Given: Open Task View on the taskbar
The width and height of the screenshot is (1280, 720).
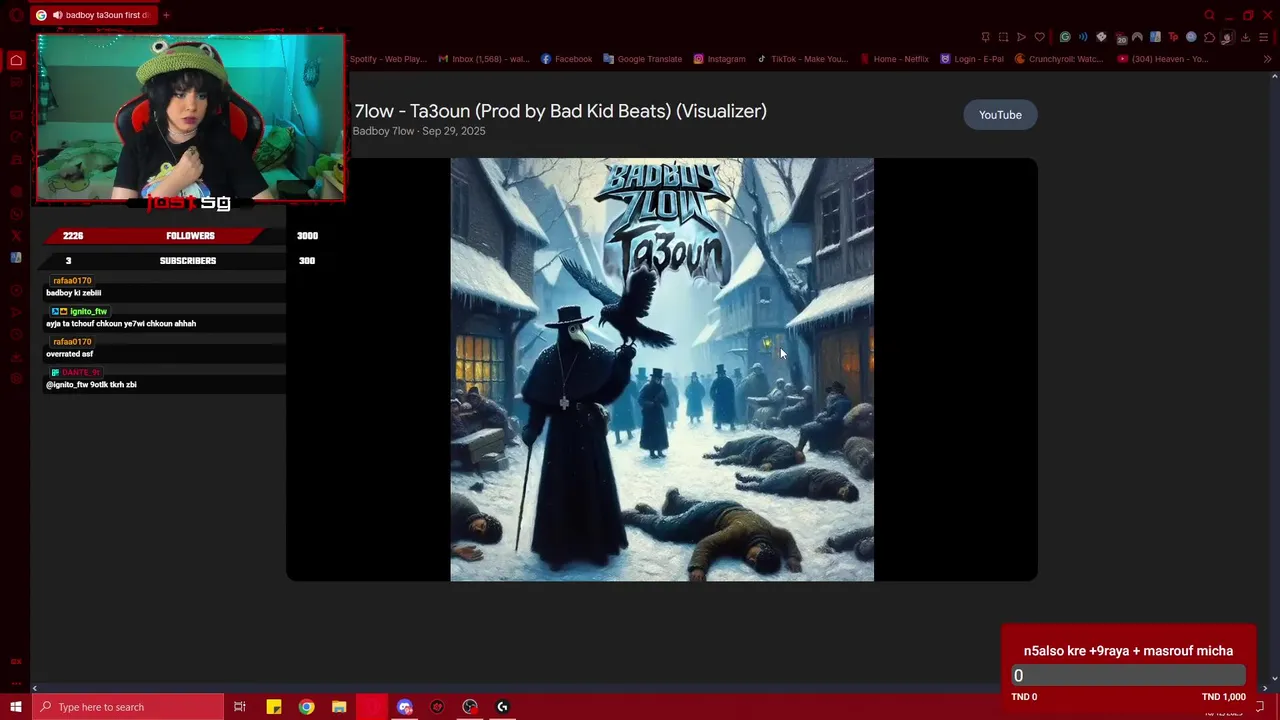Looking at the screenshot, I should 240,707.
